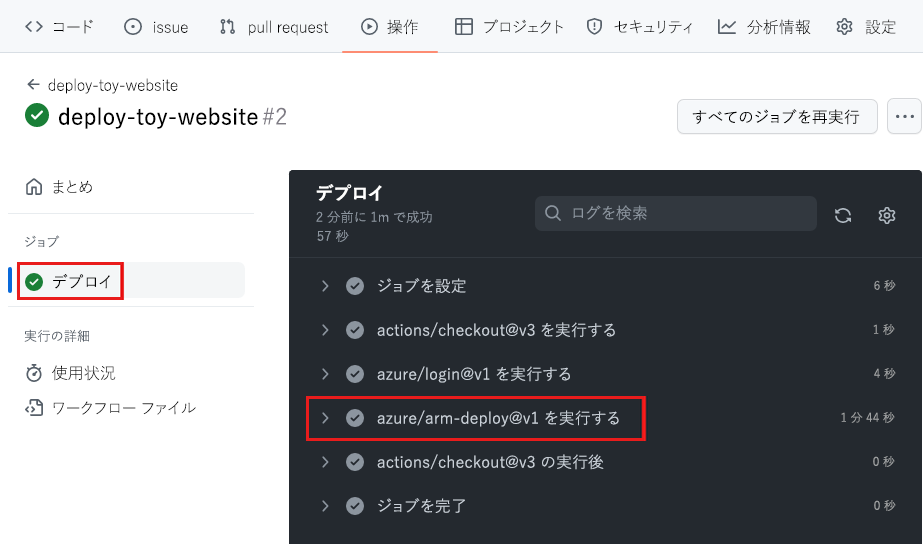The height and width of the screenshot is (544, 923).
Task: Click the ジョブを完了 step label
Action: click(421, 505)
